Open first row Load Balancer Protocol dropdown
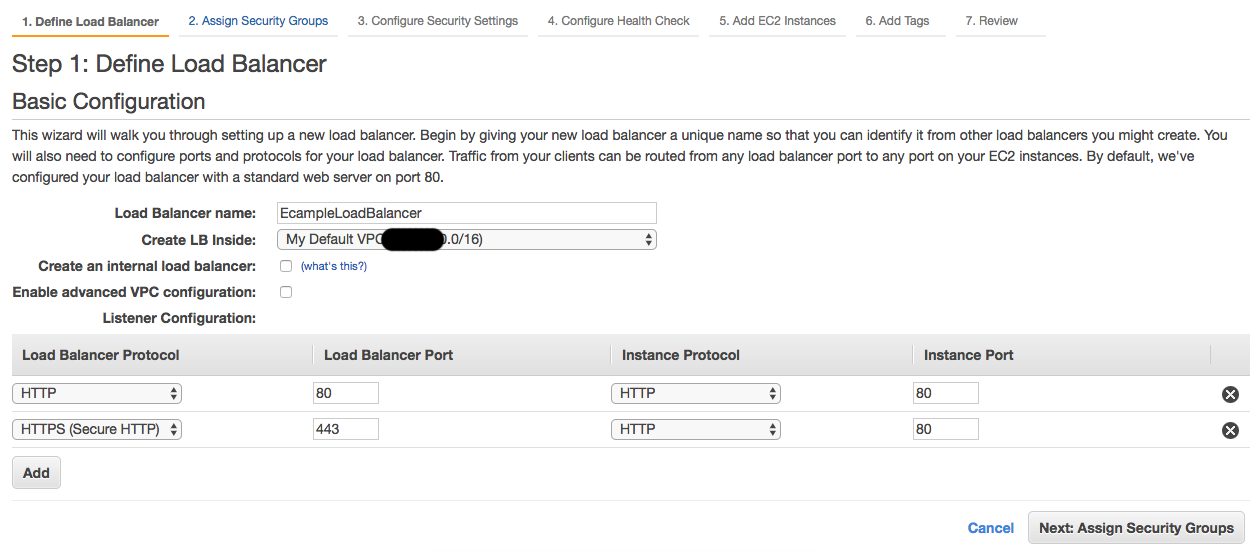This screenshot has width=1258, height=552. (97, 393)
